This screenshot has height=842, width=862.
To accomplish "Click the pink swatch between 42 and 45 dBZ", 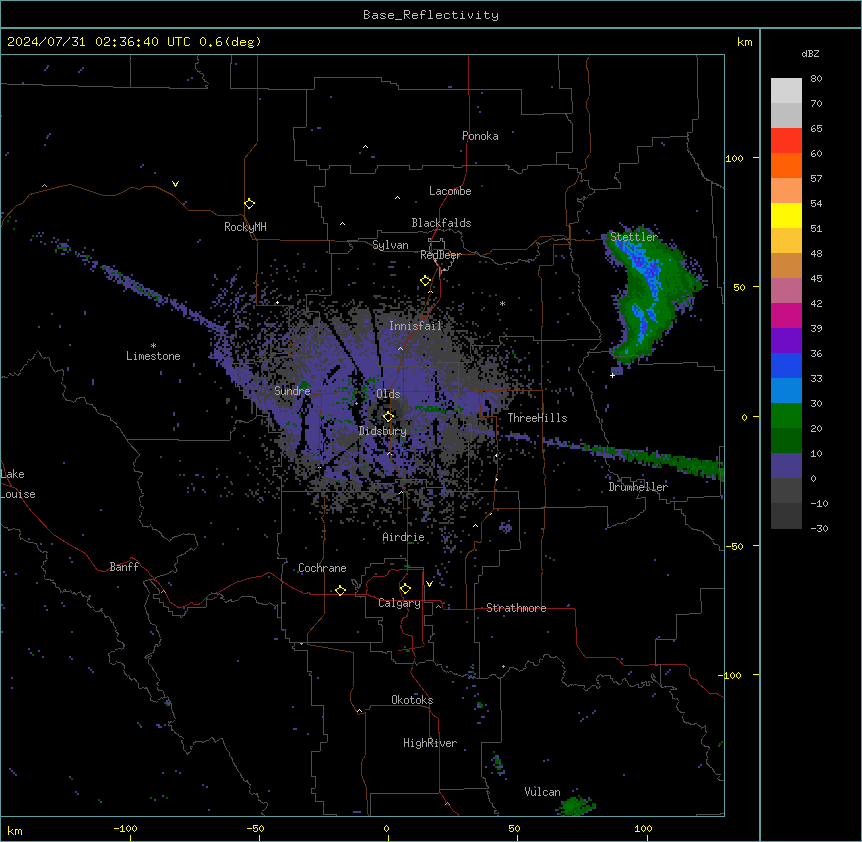I will tap(786, 291).
